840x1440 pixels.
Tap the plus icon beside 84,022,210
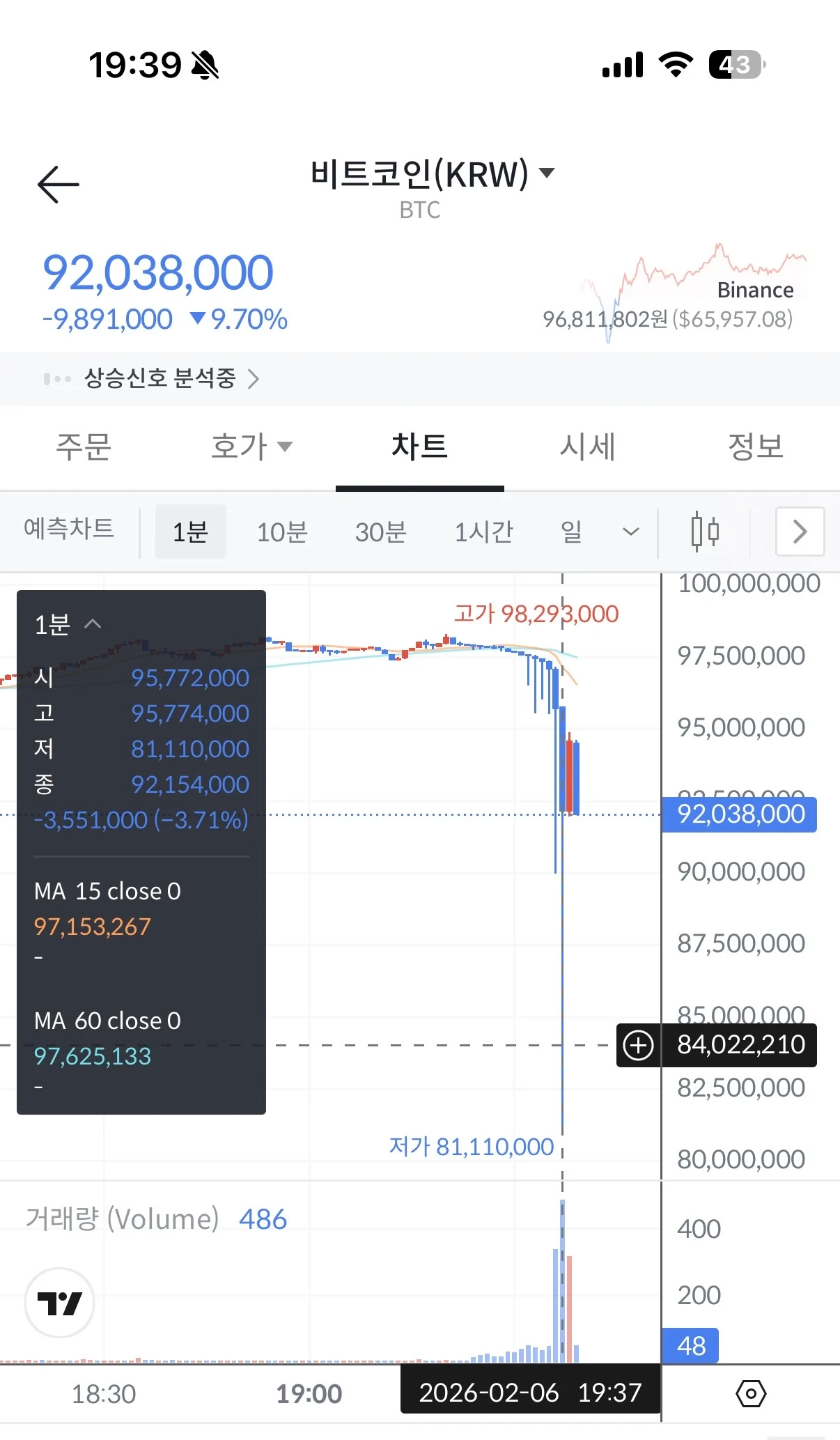click(x=638, y=1045)
